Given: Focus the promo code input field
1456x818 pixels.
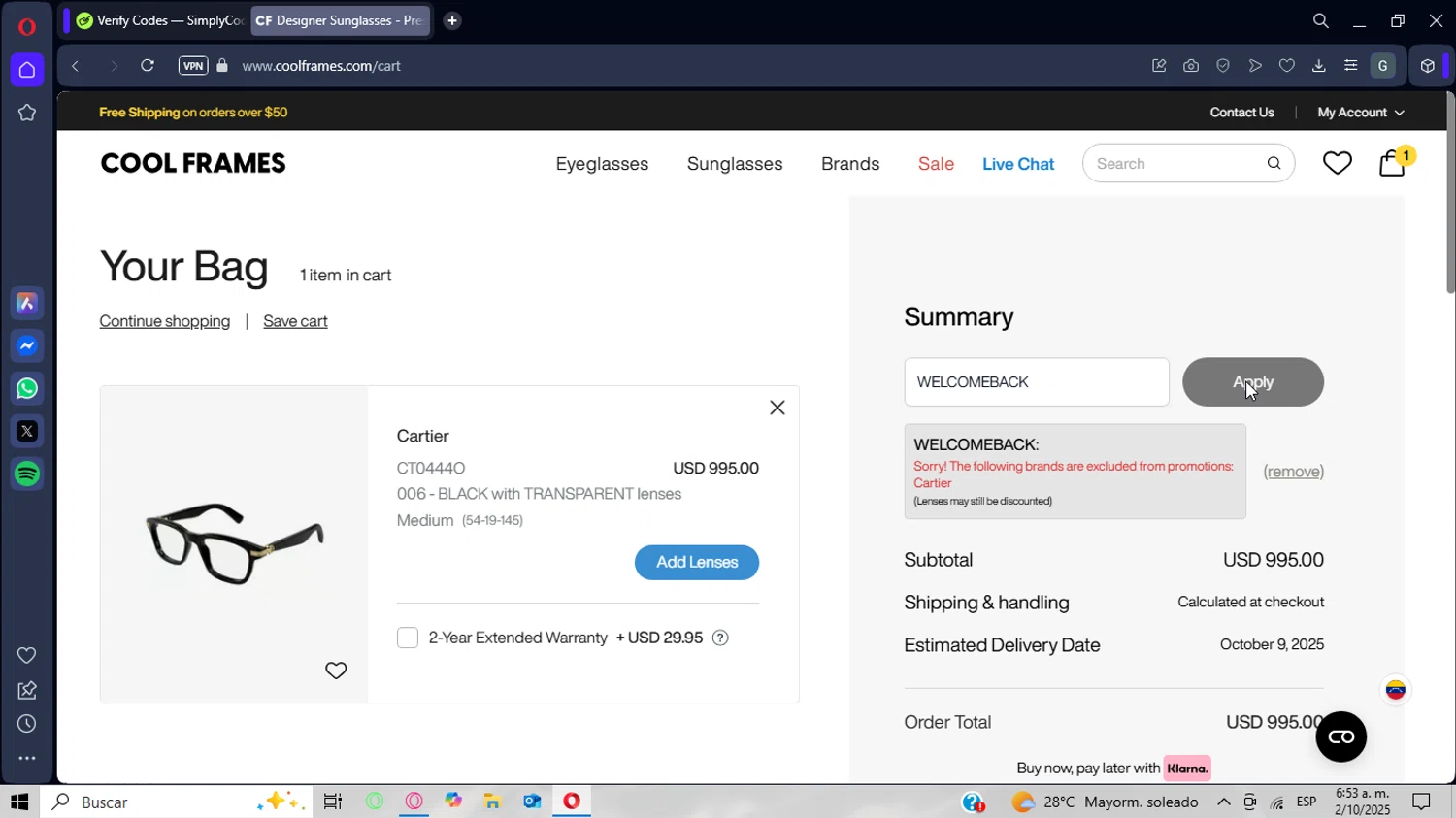Looking at the screenshot, I should tap(1037, 382).
